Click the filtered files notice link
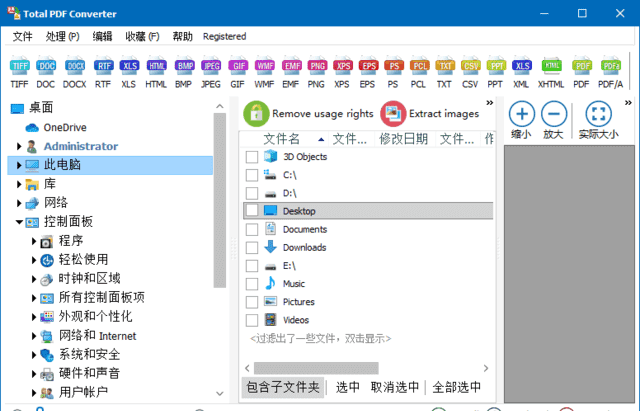Screen dimensions: 640x411 click(x=320, y=338)
